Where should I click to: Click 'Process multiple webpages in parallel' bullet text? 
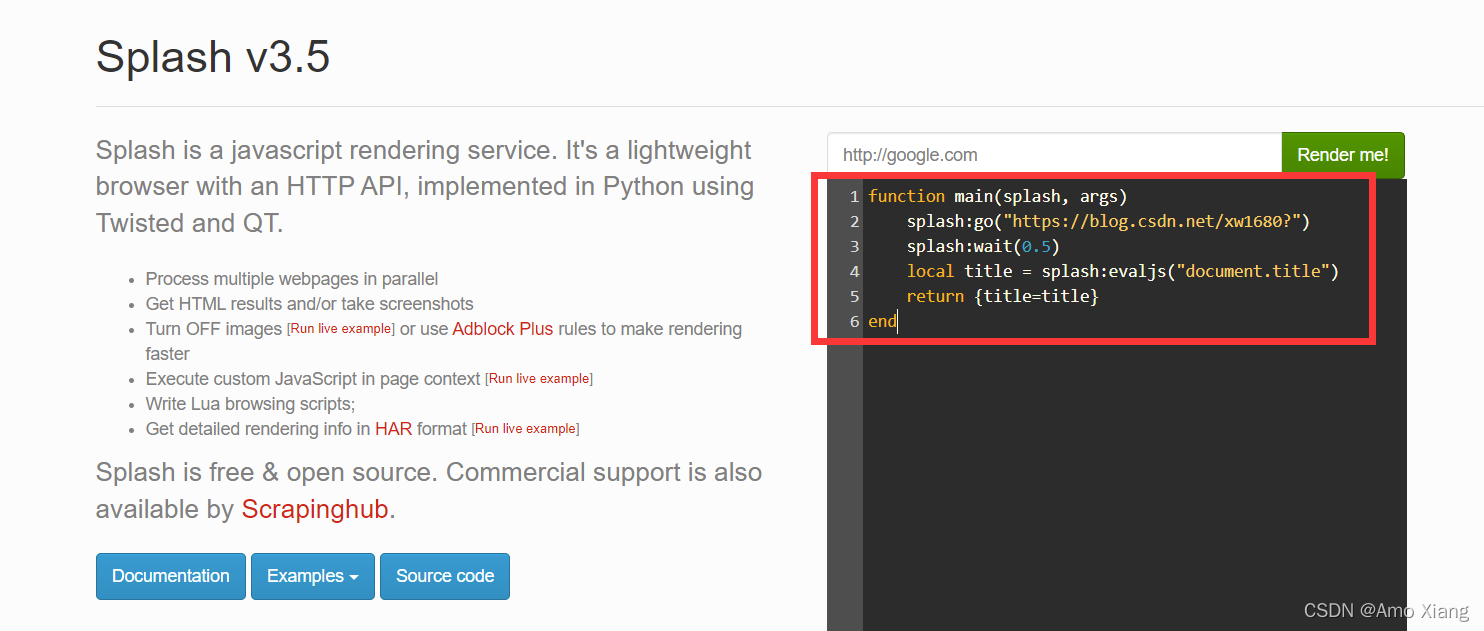click(292, 279)
